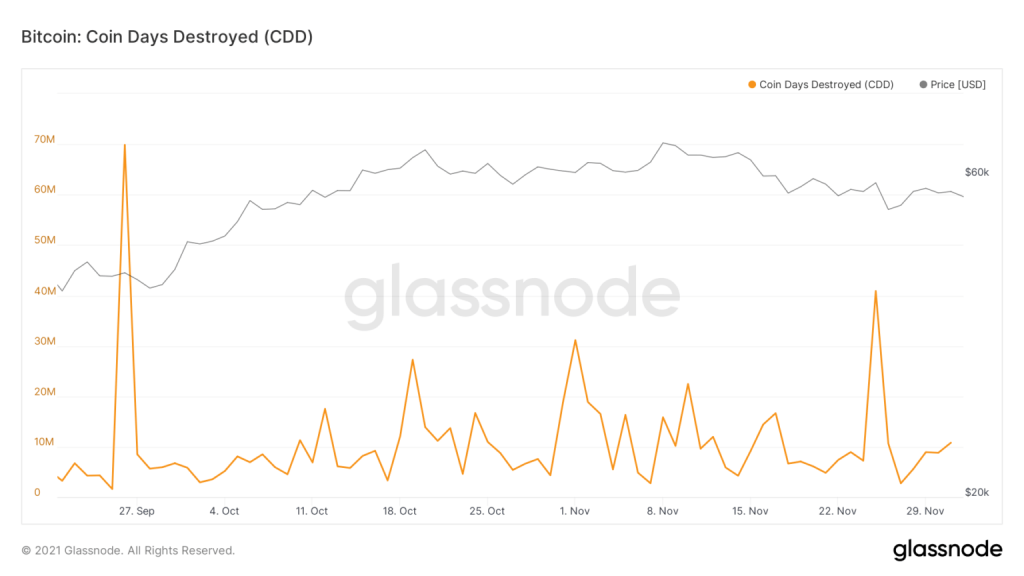Select the 1. Nov date label
This screenshot has width=1024, height=576.
click(576, 511)
